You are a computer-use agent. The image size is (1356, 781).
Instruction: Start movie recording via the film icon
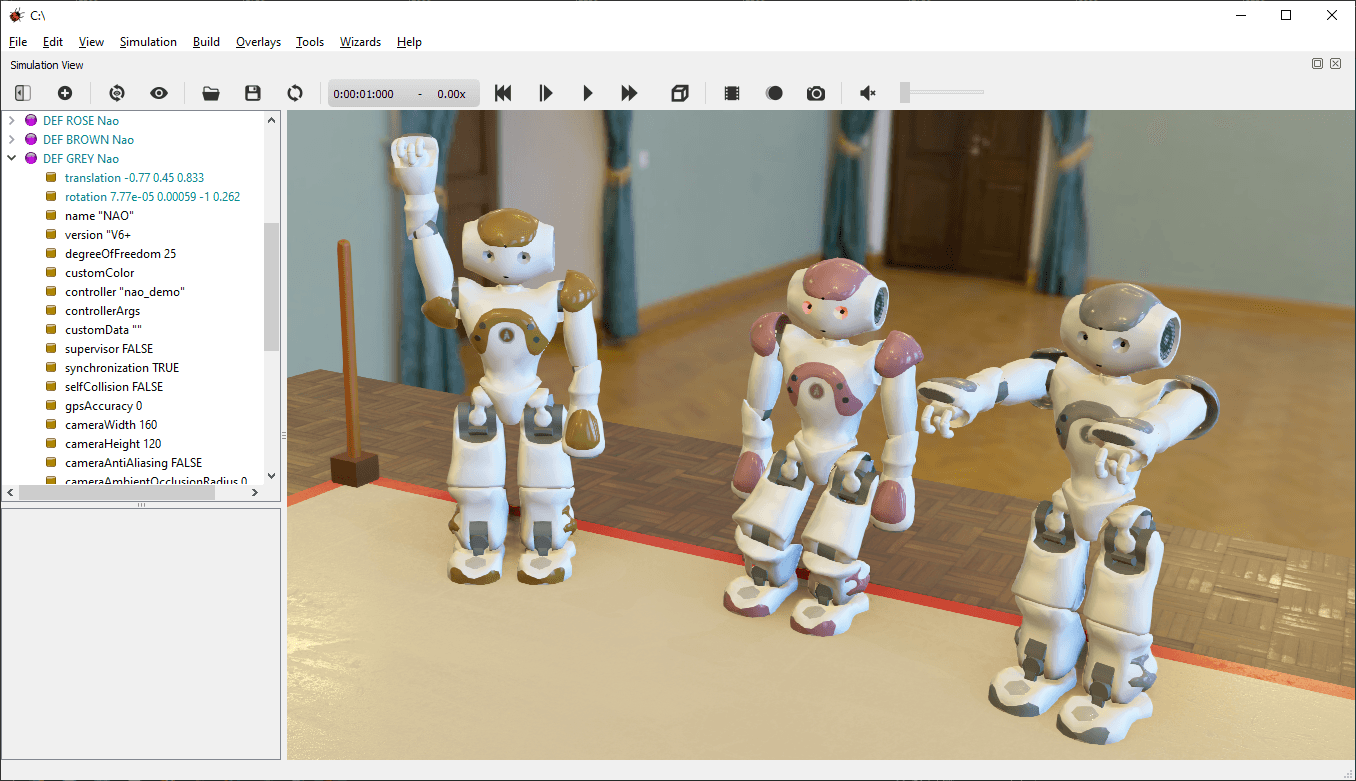coord(730,93)
